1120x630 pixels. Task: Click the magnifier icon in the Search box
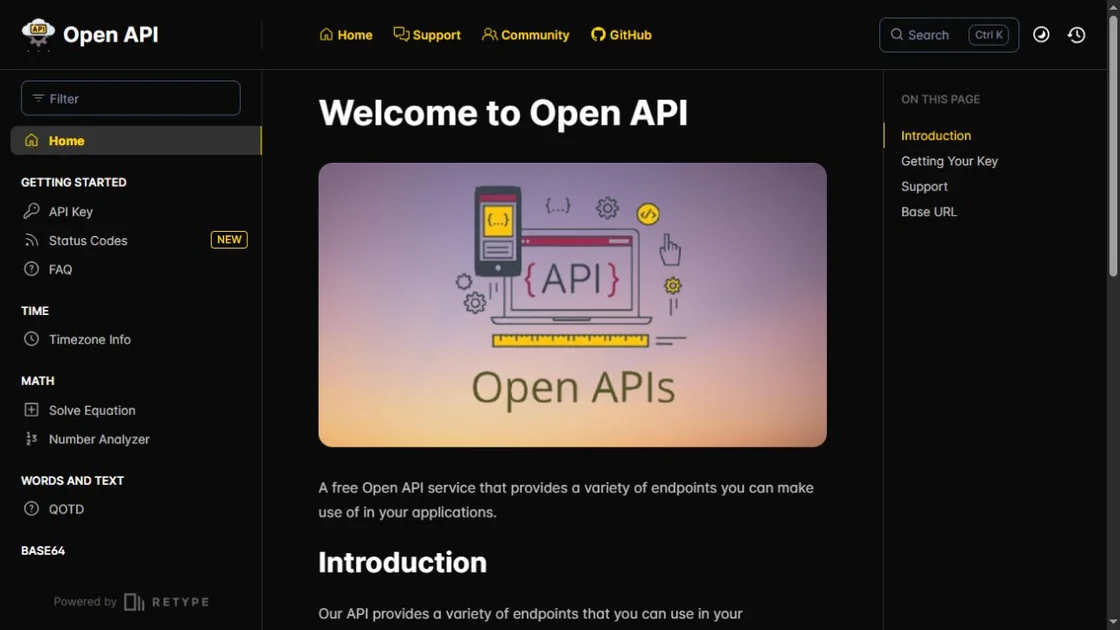coord(896,34)
